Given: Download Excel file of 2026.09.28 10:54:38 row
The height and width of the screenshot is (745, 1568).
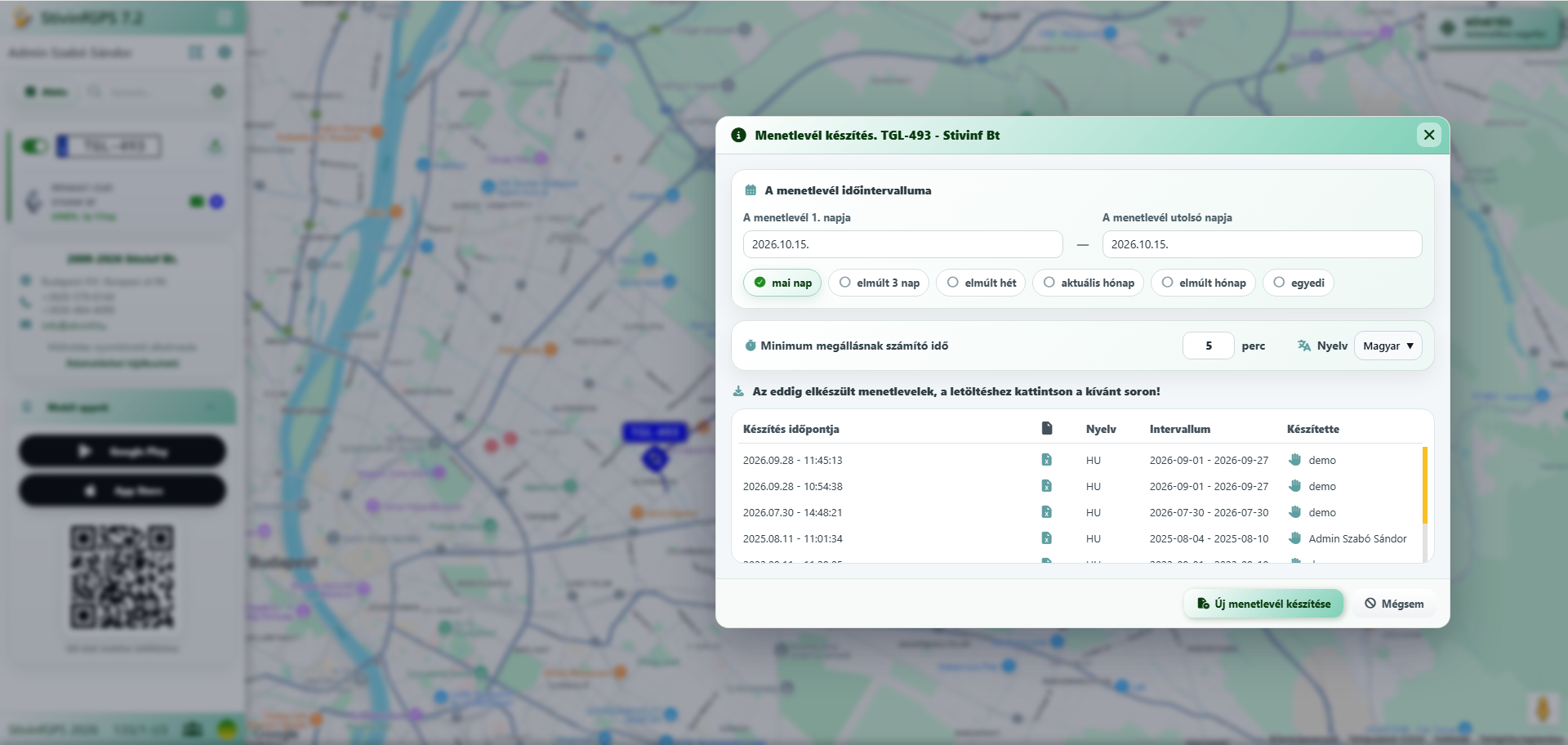Looking at the screenshot, I should click(x=1046, y=486).
